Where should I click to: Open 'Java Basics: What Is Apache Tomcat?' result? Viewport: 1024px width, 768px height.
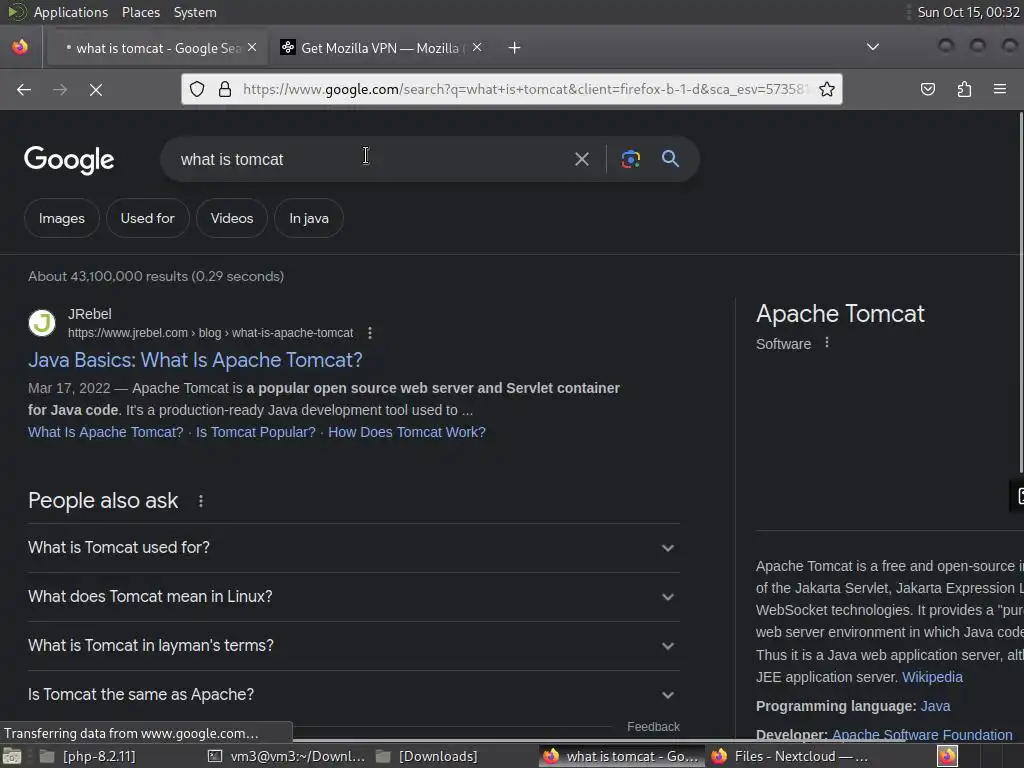point(195,360)
